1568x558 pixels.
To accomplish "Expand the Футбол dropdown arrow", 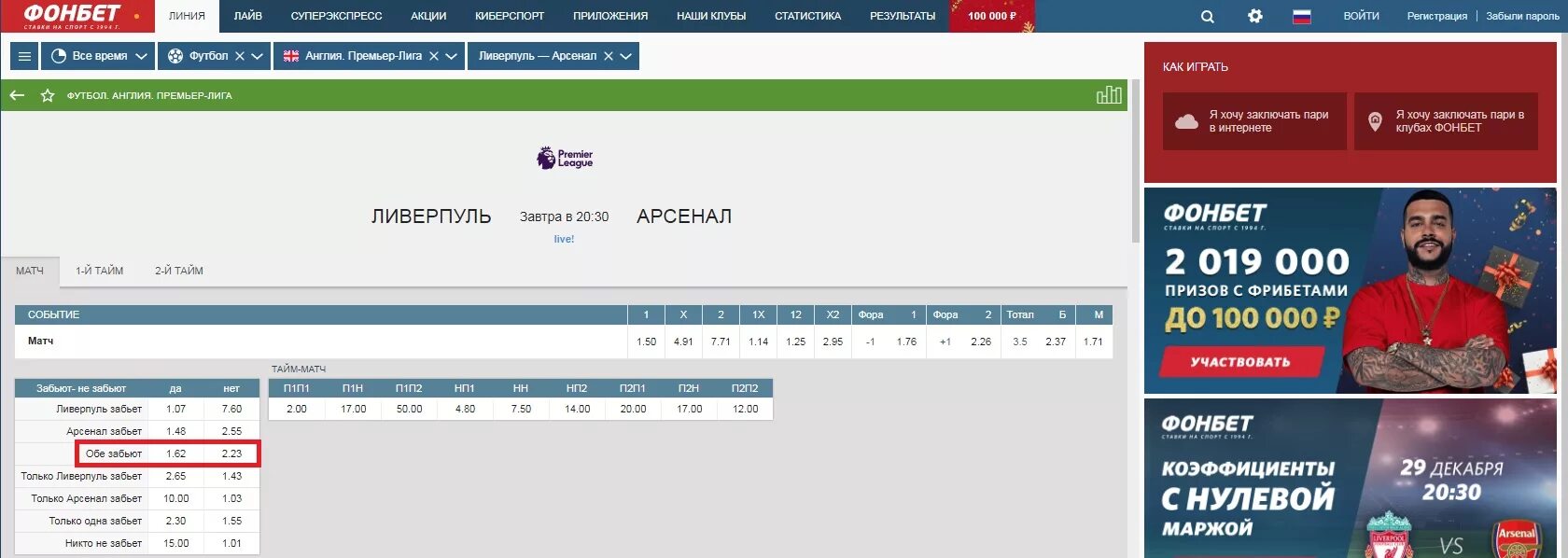I will click(x=258, y=56).
